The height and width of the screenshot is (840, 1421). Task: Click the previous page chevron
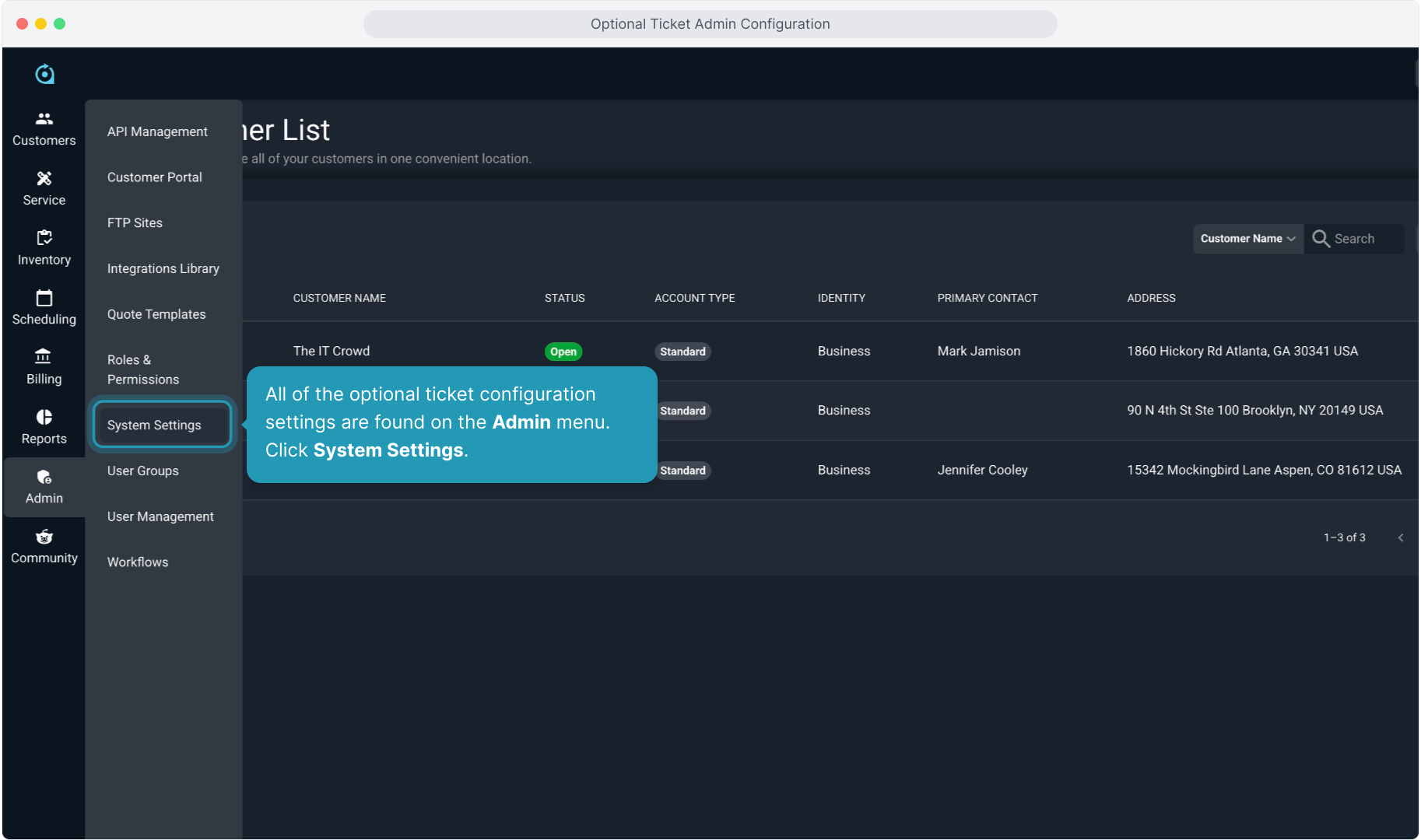coord(1401,537)
